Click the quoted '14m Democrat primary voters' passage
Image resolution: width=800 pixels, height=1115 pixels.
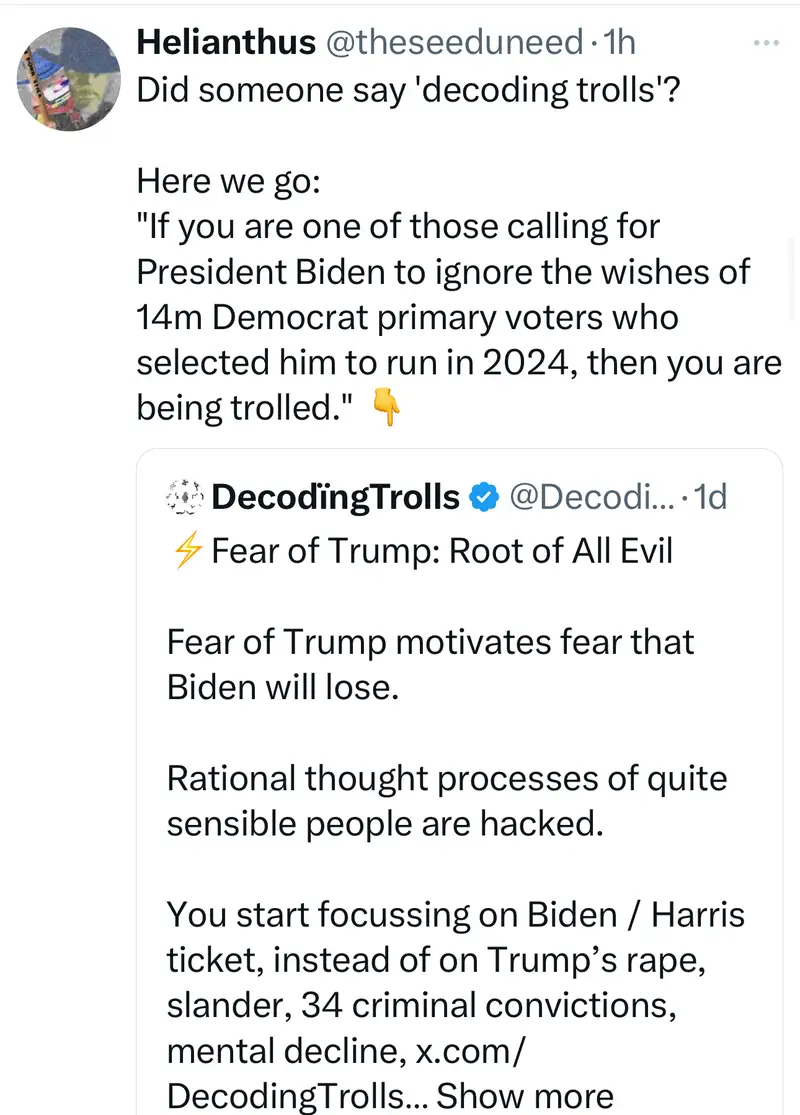407,317
